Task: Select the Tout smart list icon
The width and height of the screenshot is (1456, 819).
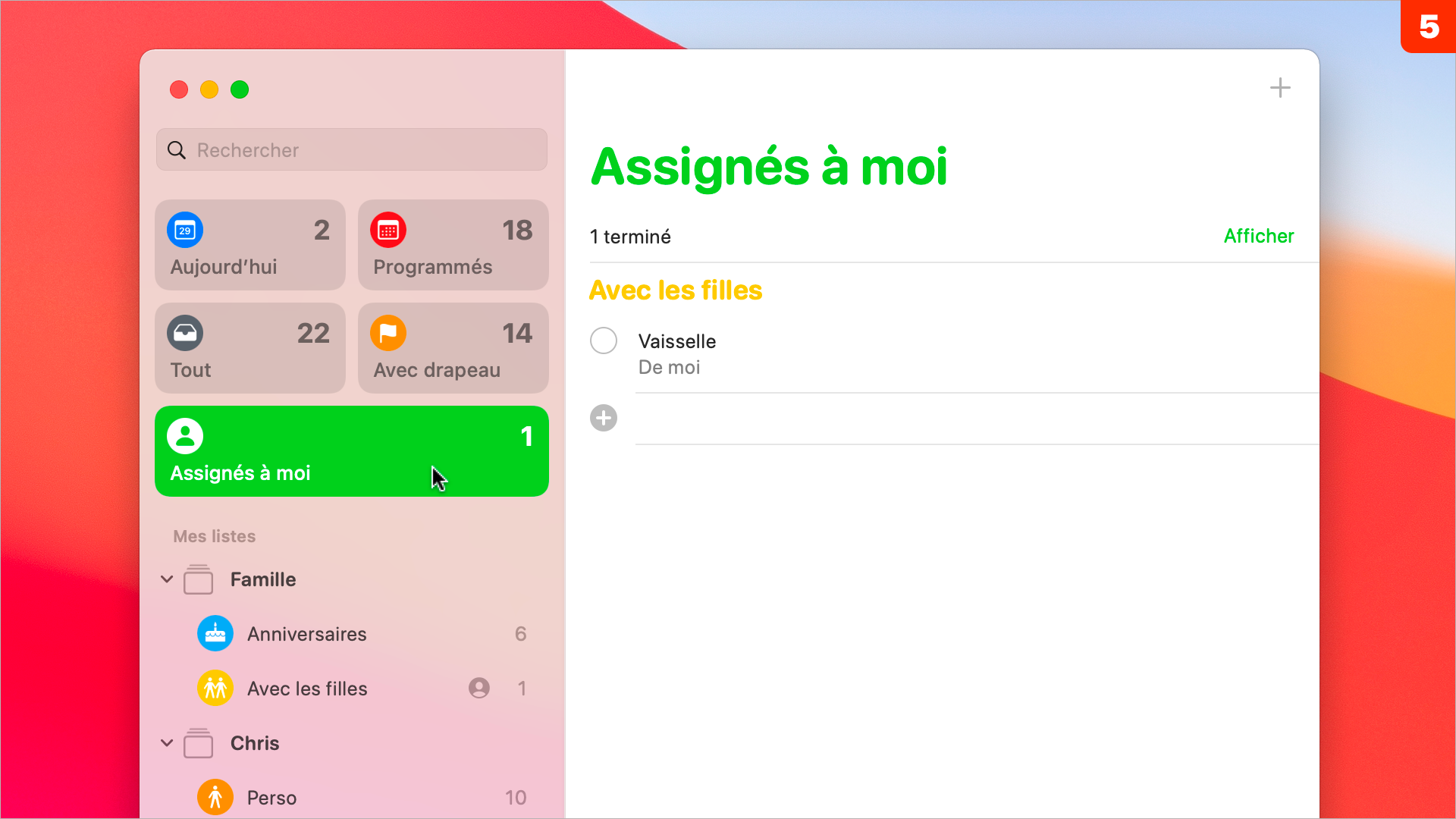Action: [x=185, y=332]
